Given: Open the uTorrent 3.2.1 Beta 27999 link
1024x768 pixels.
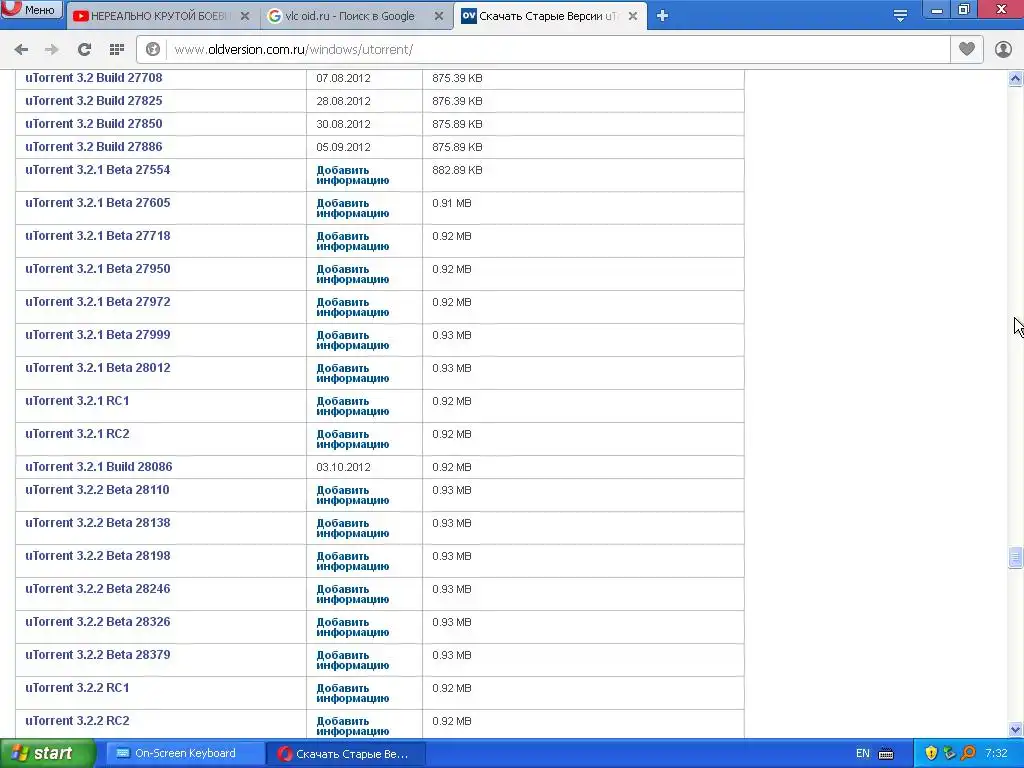Looking at the screenshot, I should point(97,334).
